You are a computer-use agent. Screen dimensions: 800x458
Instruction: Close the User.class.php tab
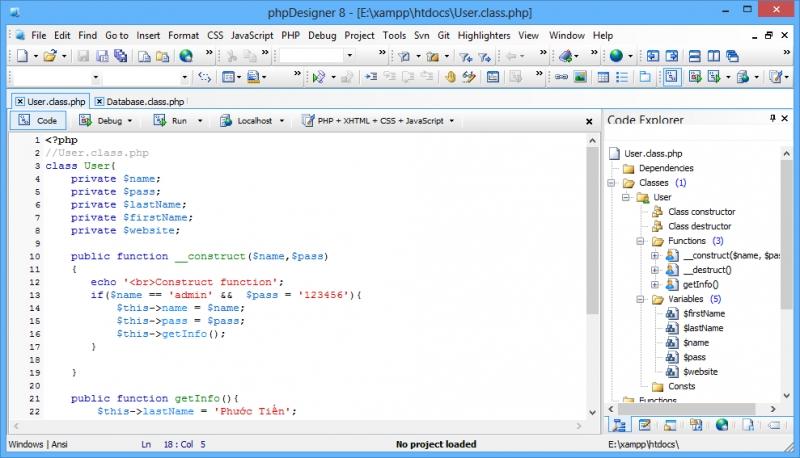18,101
